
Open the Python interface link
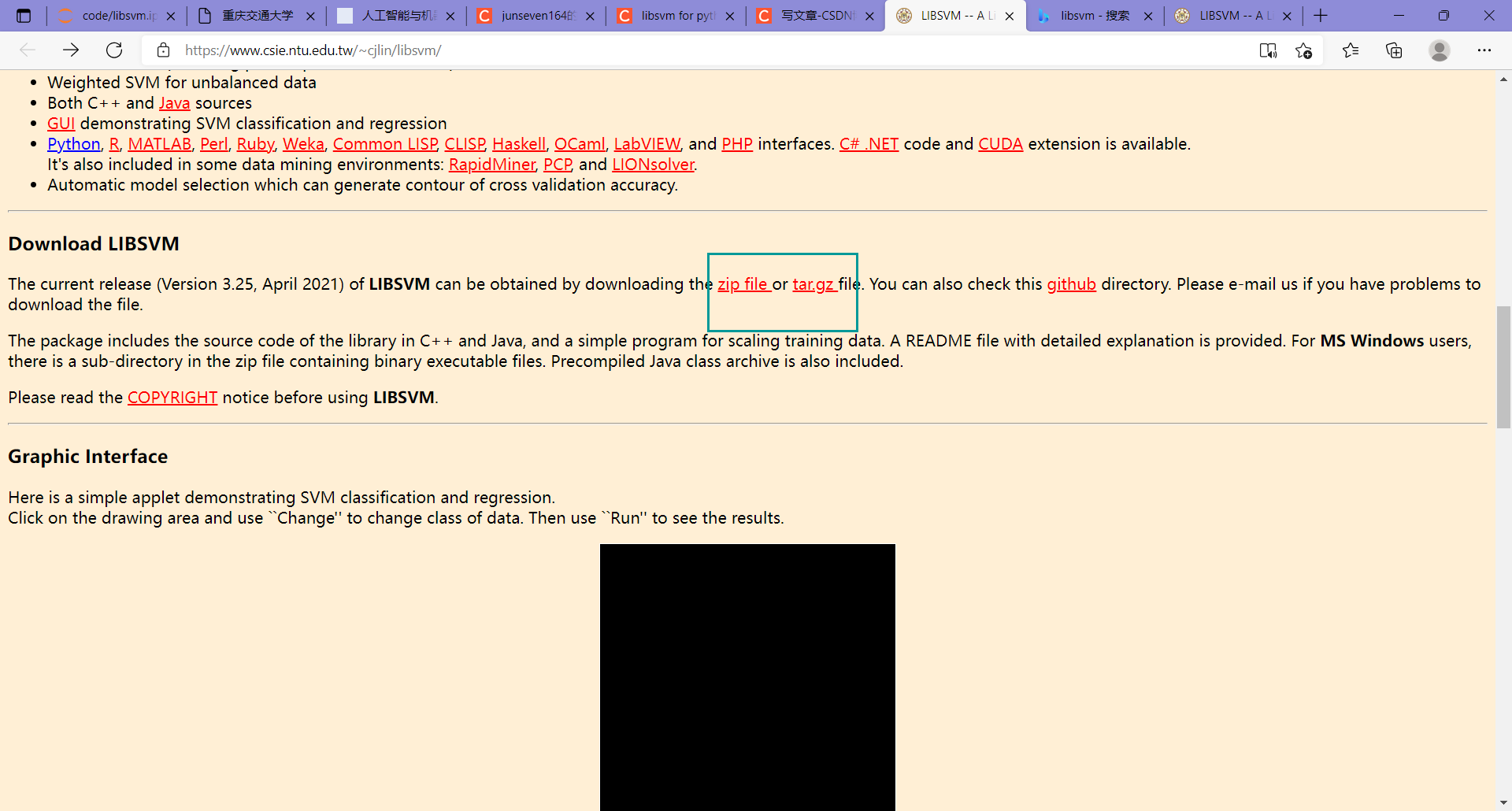point(73,143)
